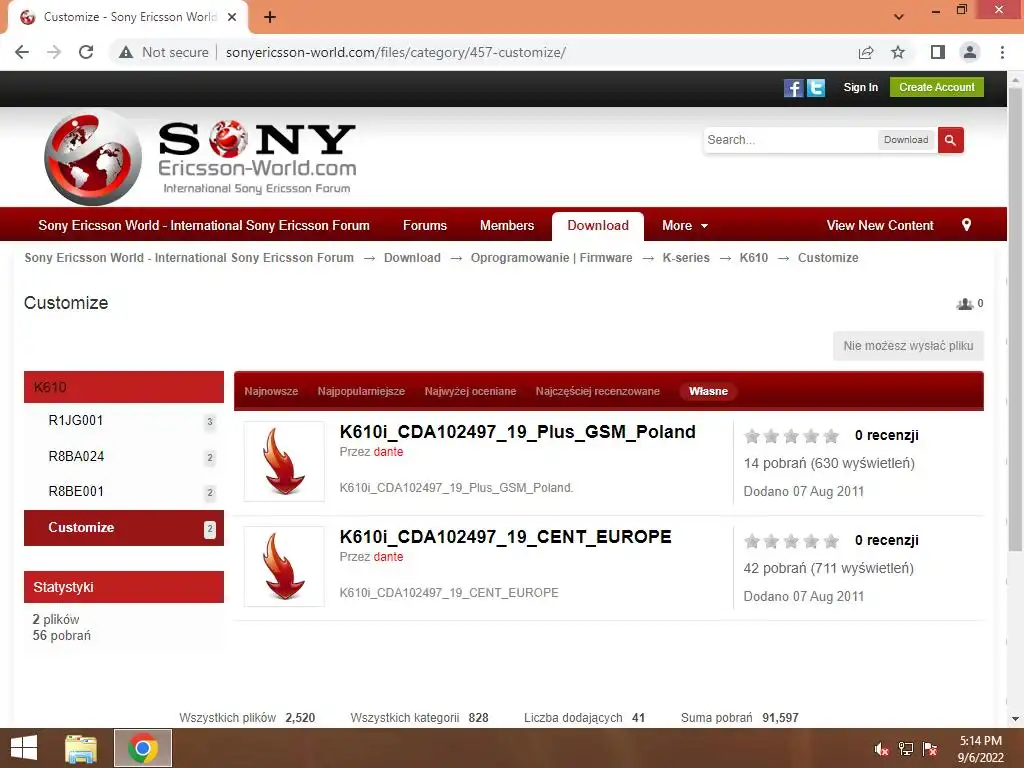Screen dimensions: 1024x768
Task: Sort files by Najnowsze
Action: click(x=271, y=391)
